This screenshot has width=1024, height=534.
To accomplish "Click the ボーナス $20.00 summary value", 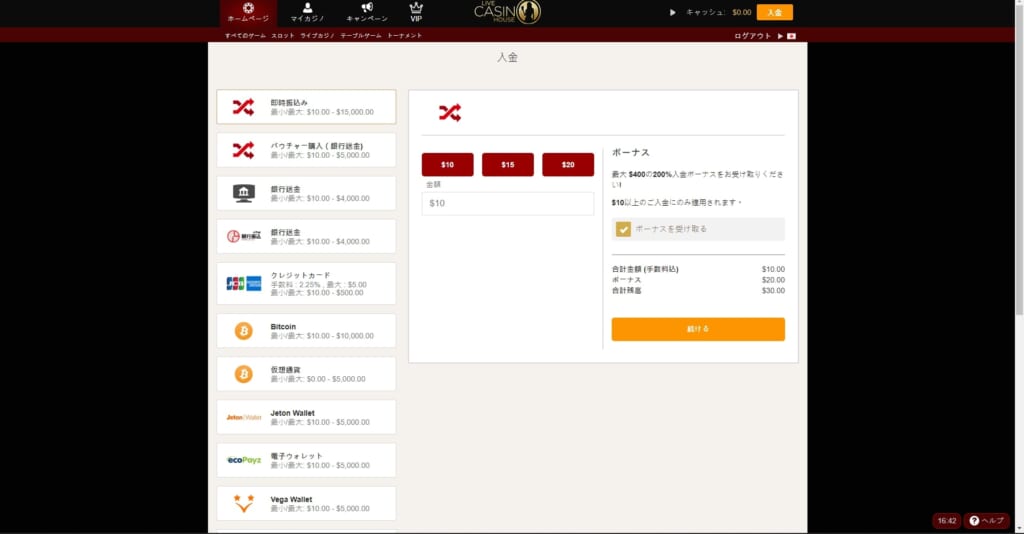I will click(x=773, y=280).
